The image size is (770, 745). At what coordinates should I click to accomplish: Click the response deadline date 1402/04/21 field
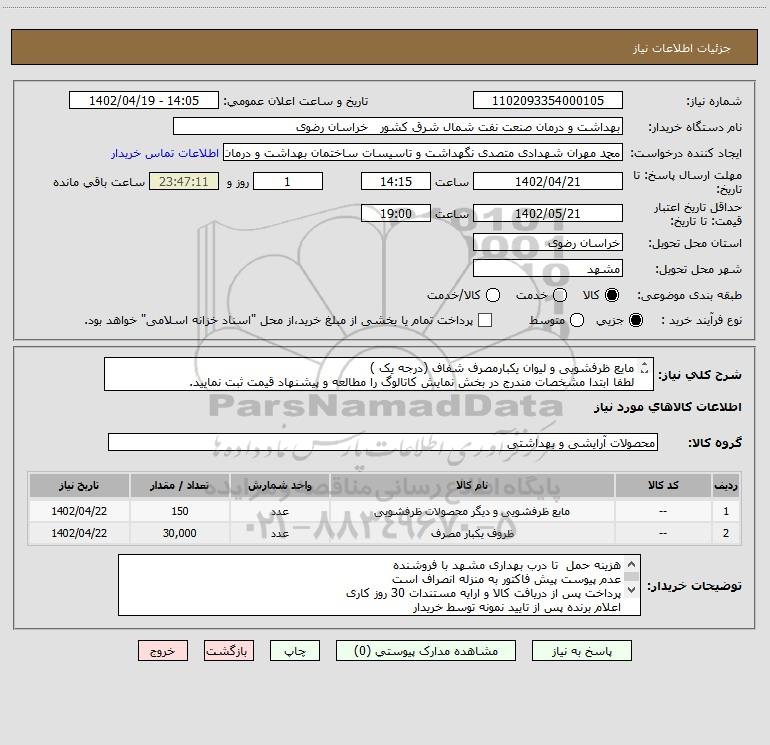click(x=548, y=181)
